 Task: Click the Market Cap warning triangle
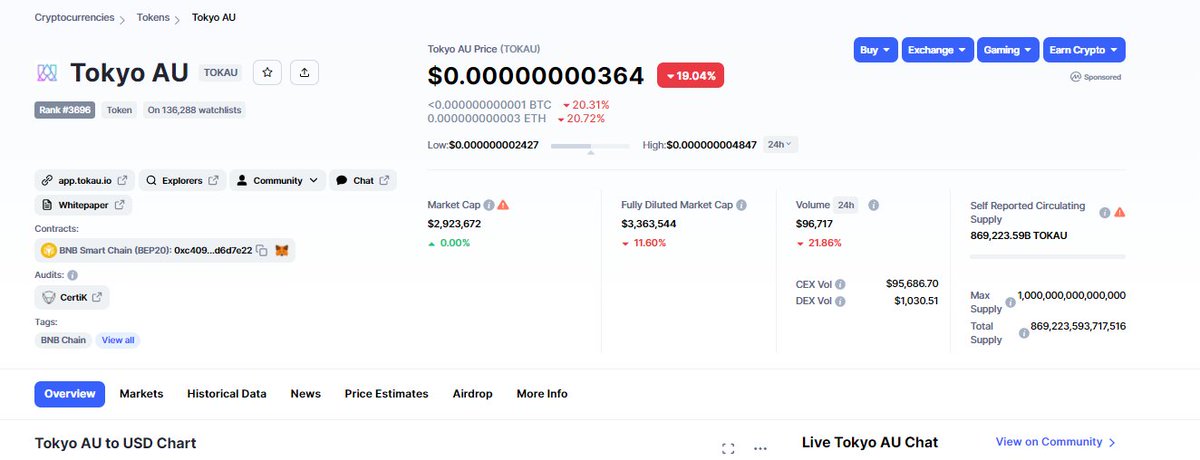pos(503,205)
